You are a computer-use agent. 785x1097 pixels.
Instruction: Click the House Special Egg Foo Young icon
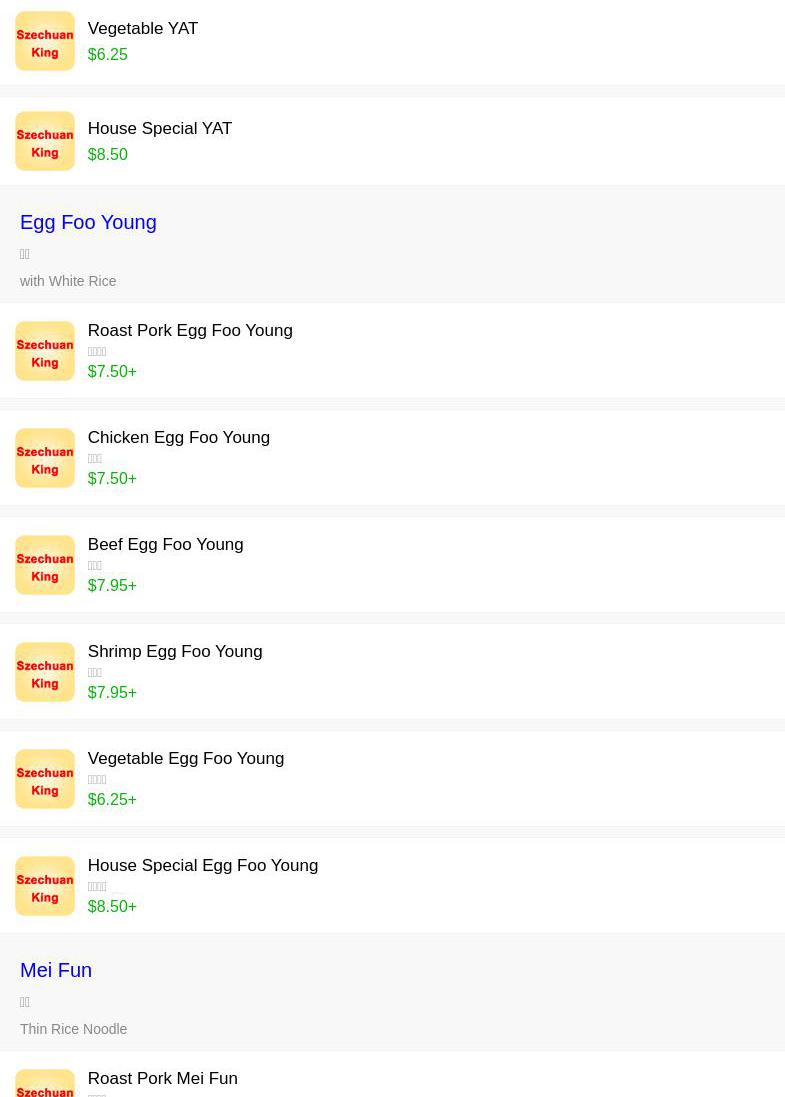coord(45,886)
